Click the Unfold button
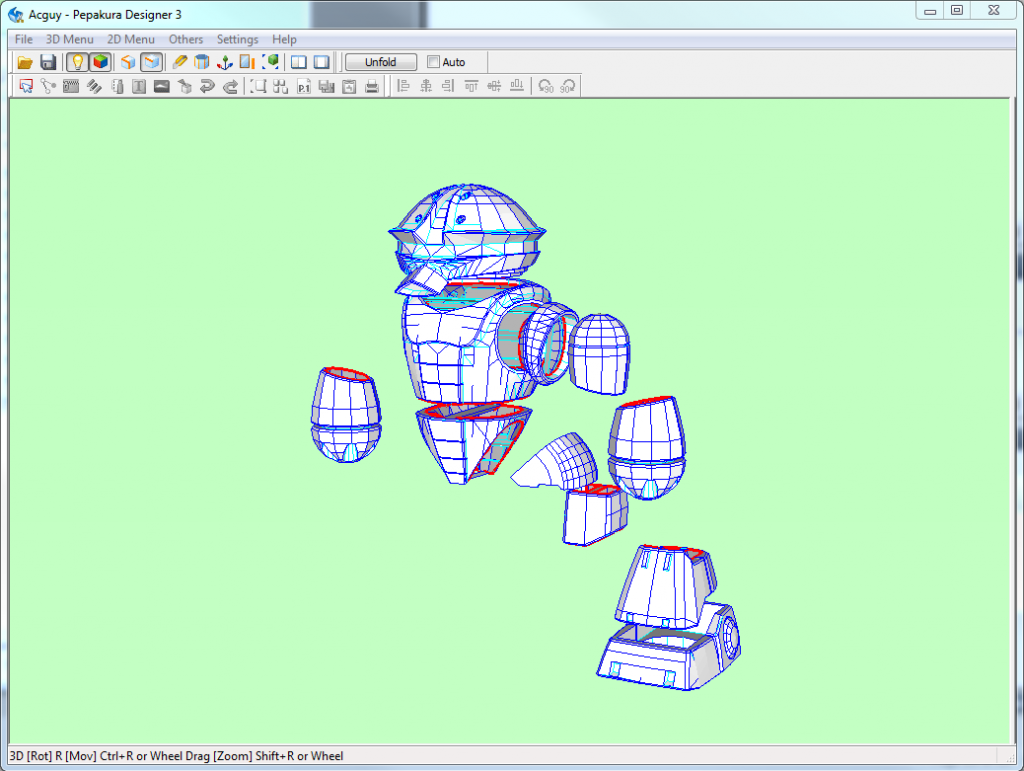This screenshot has width=1024, height=771. (381, 62)
